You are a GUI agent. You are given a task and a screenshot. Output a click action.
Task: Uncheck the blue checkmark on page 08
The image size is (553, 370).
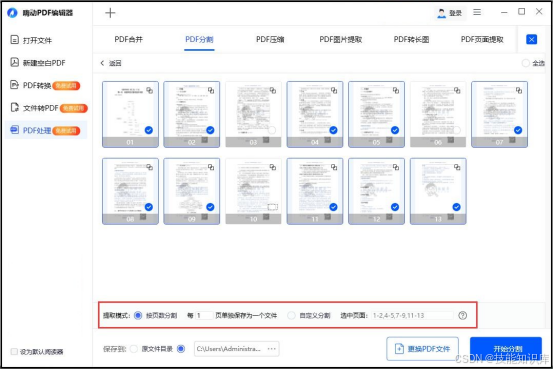tap(149, 207)
